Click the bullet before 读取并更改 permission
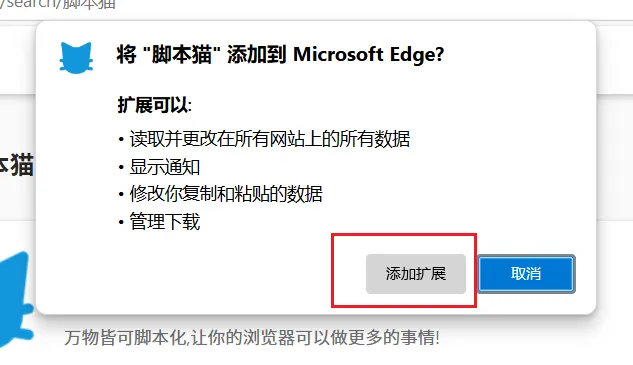This screenshot has width=633, height=365. (x=121, y=139)
